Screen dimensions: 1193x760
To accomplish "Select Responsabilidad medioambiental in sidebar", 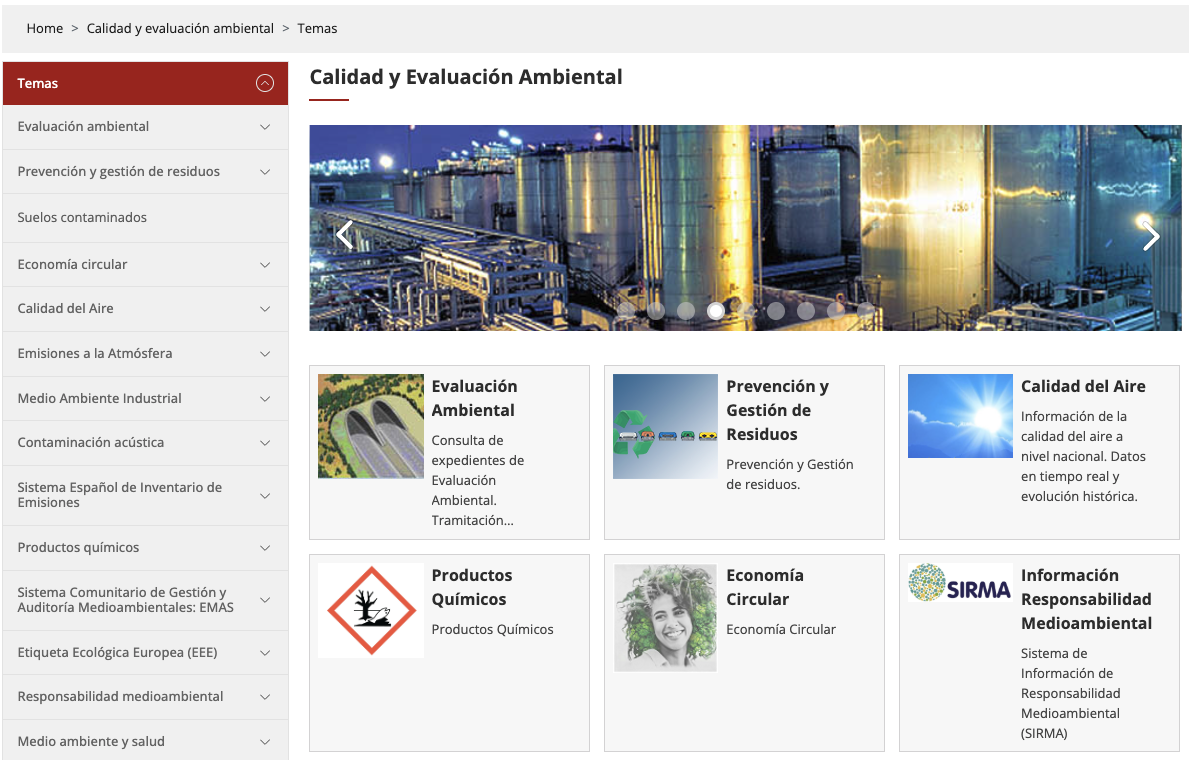I will click(x=145, y=697).
